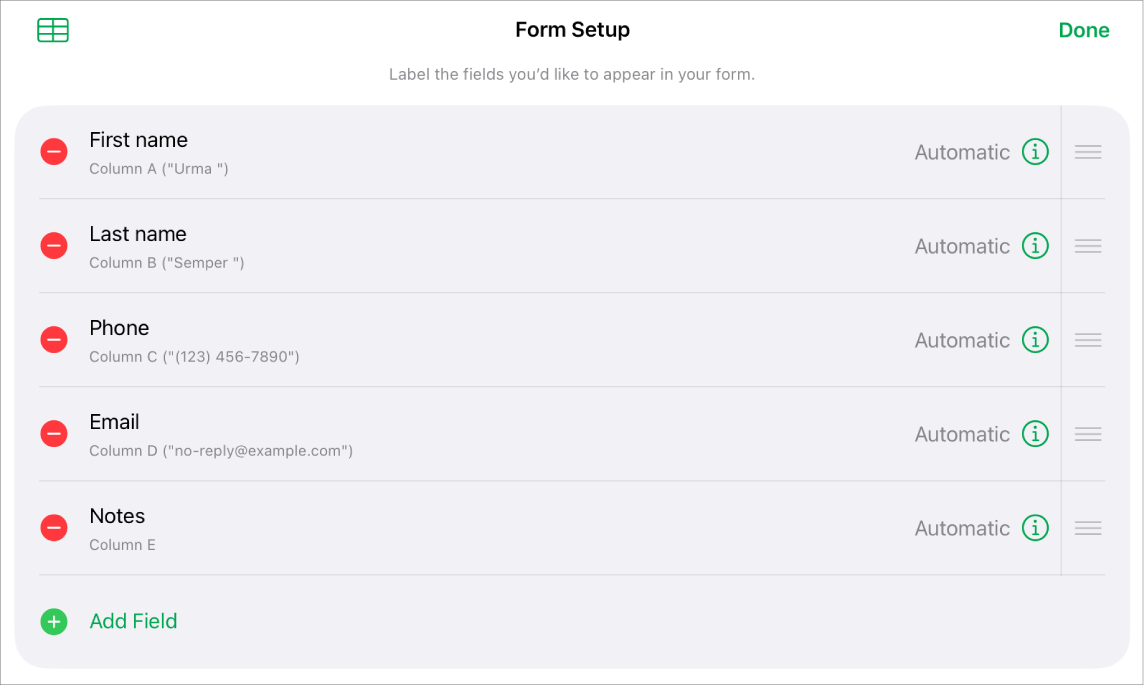The image size is (1146, 686).
Task: Click the info icon next to Last name
Action: (1036, 245)
